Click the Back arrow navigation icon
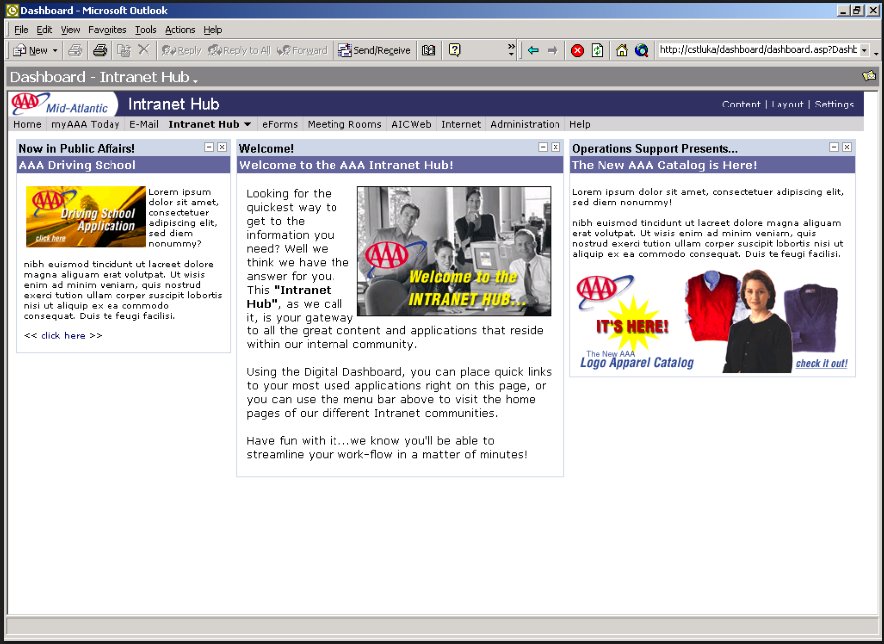884x644 pixels. point(533,50)
